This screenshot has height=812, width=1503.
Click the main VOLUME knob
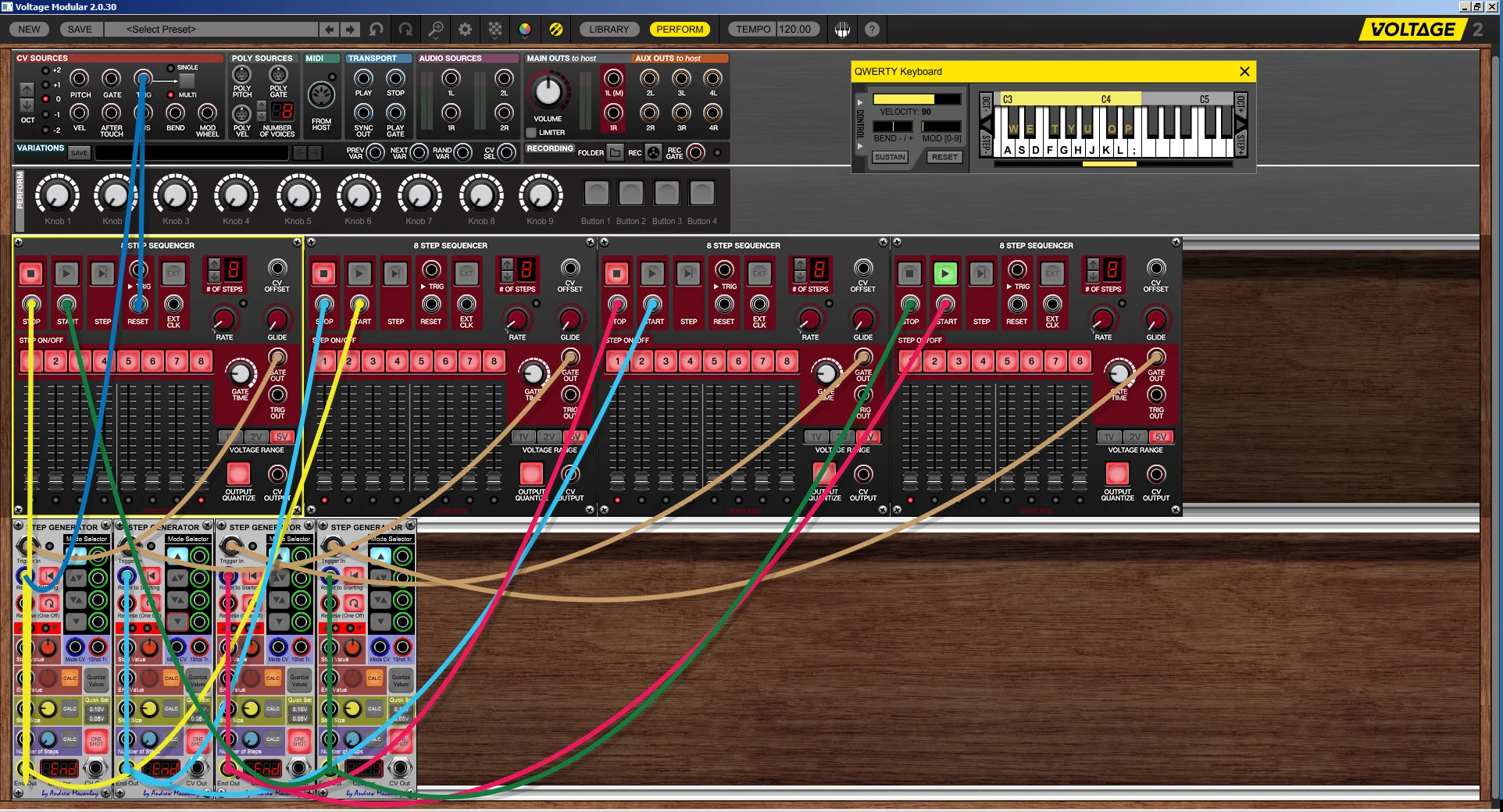[548, 92]
